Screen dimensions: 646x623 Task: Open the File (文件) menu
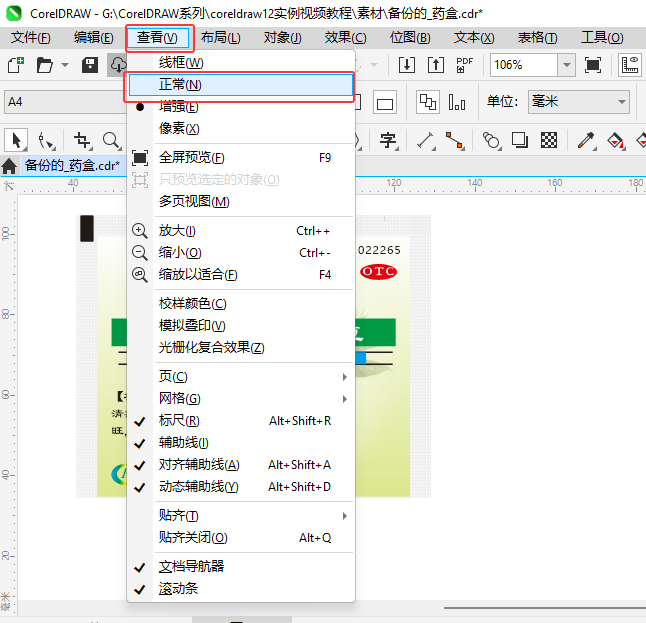click(x=30, y=38)
